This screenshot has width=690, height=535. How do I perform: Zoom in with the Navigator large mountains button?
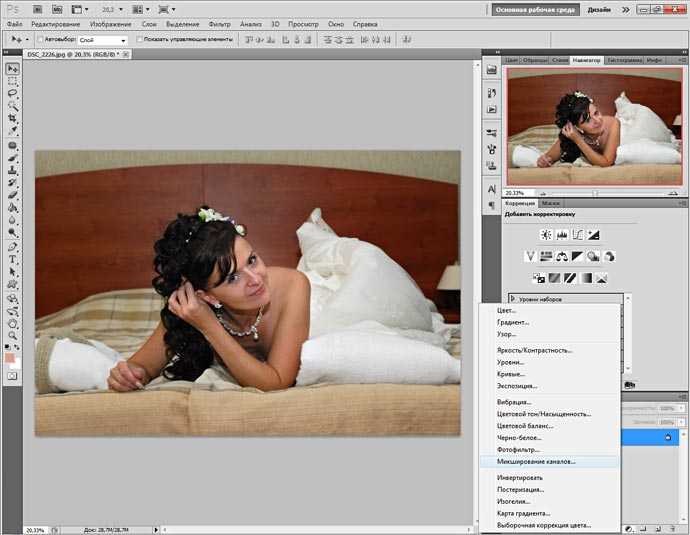(x=673, y=193)
